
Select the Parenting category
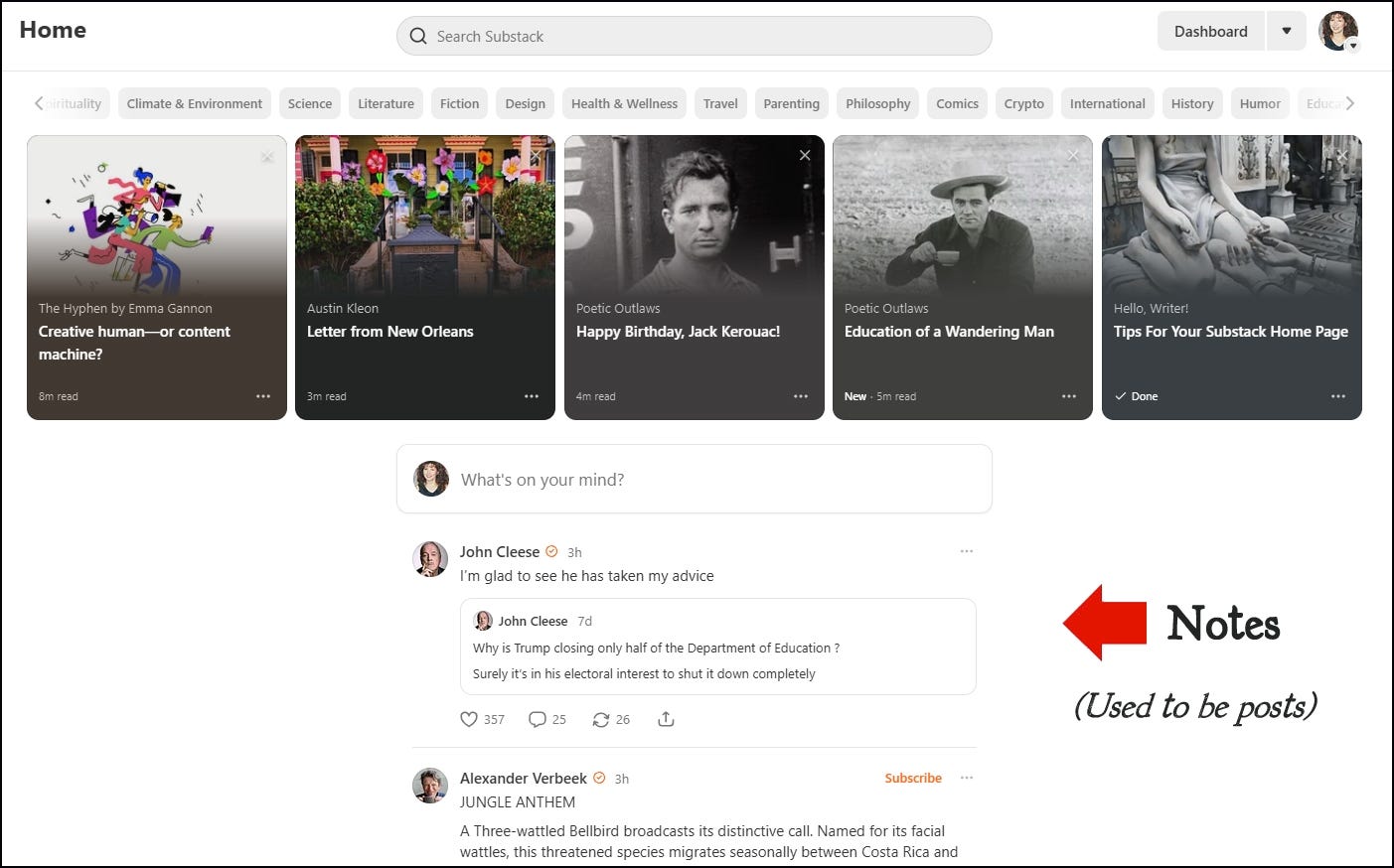click(791, 103)
